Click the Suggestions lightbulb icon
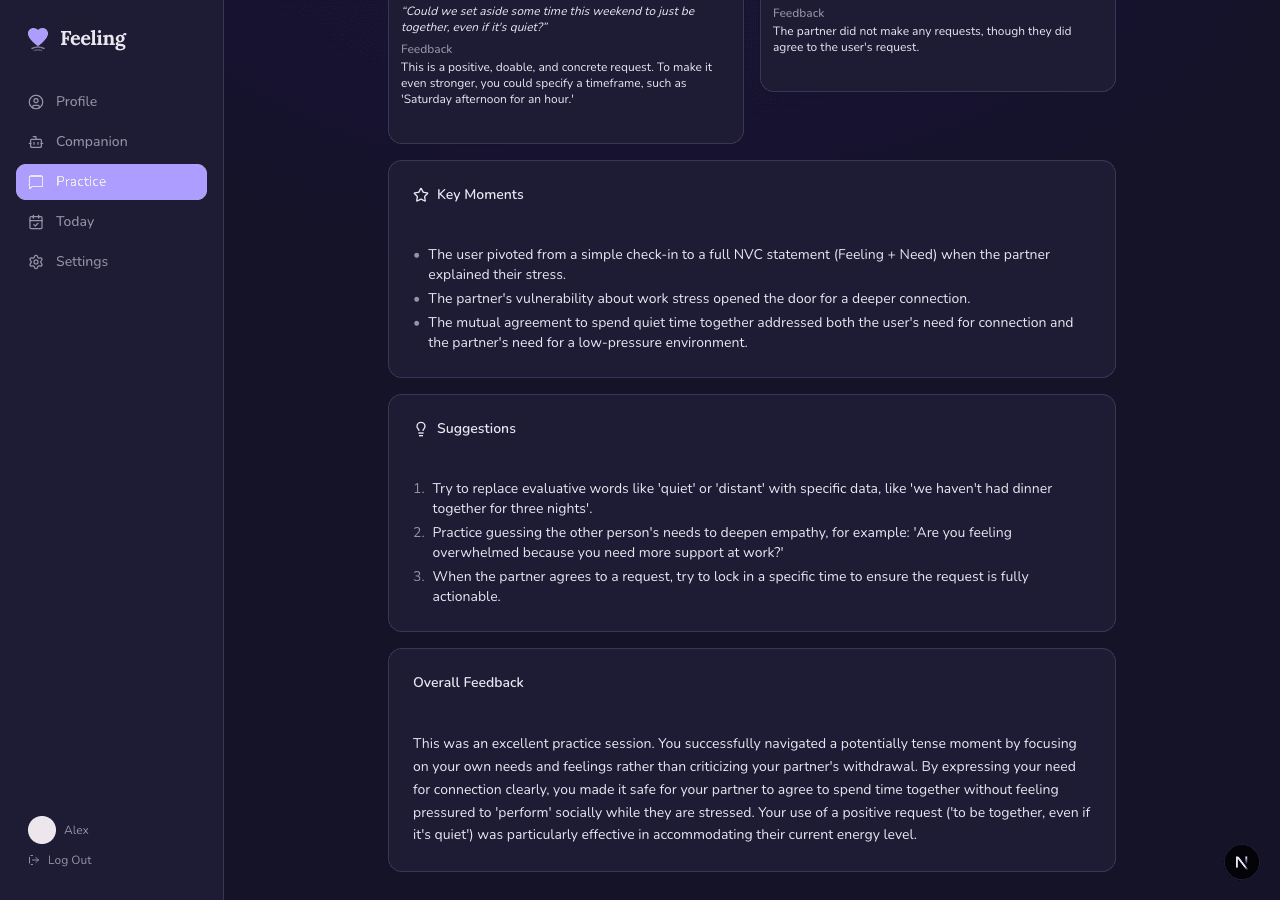Viewport: 1280px width, 900px height. pyautogui.click(x=421, y=429)
